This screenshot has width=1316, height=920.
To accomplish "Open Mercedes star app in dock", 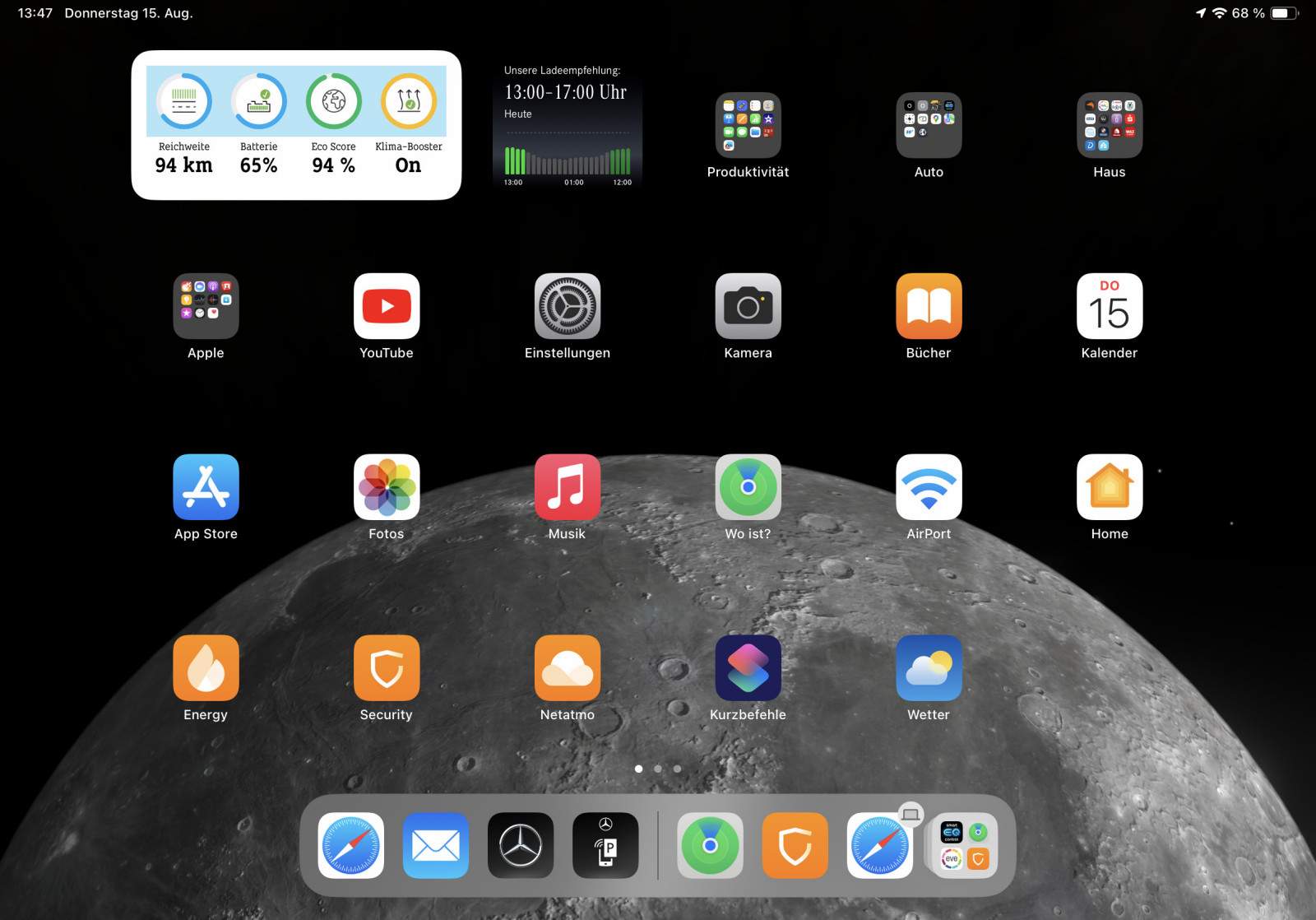I will click(521, 845).
